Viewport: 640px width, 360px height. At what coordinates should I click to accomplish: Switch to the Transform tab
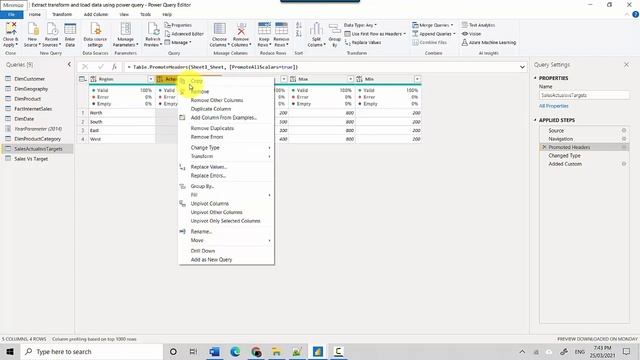[62, 14]
